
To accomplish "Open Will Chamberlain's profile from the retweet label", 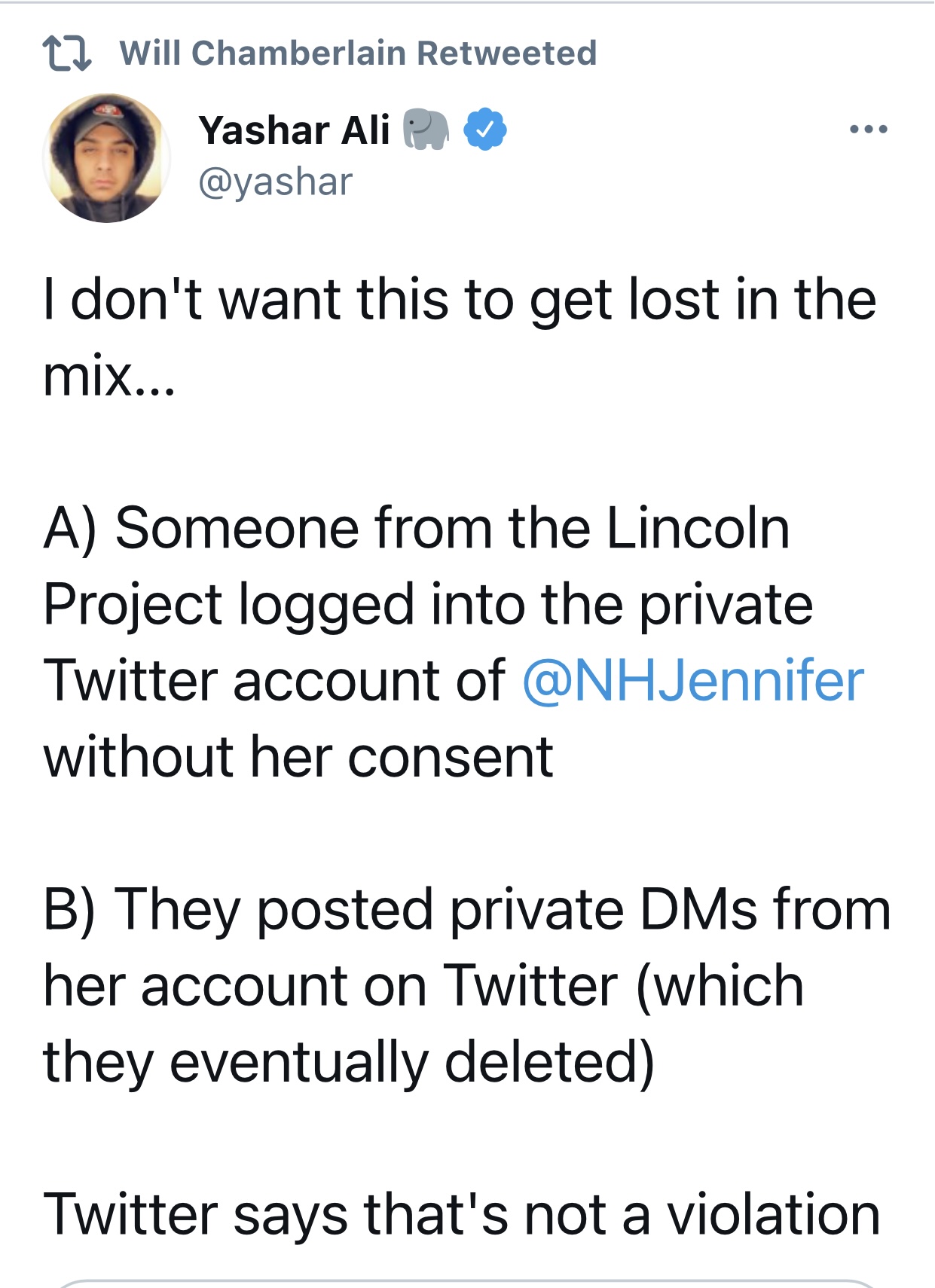I will (x=263, y=53).
